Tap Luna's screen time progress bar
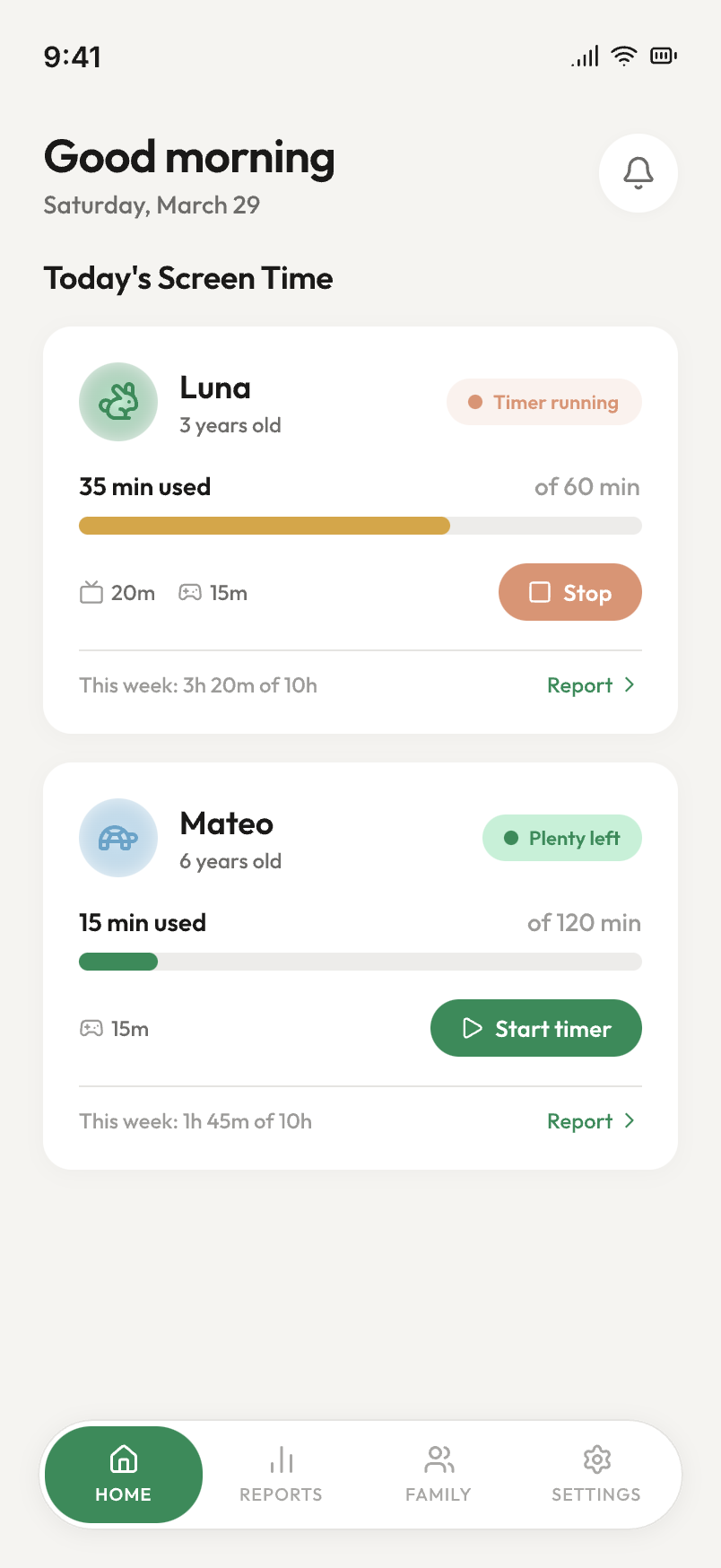 click(360, 526)
